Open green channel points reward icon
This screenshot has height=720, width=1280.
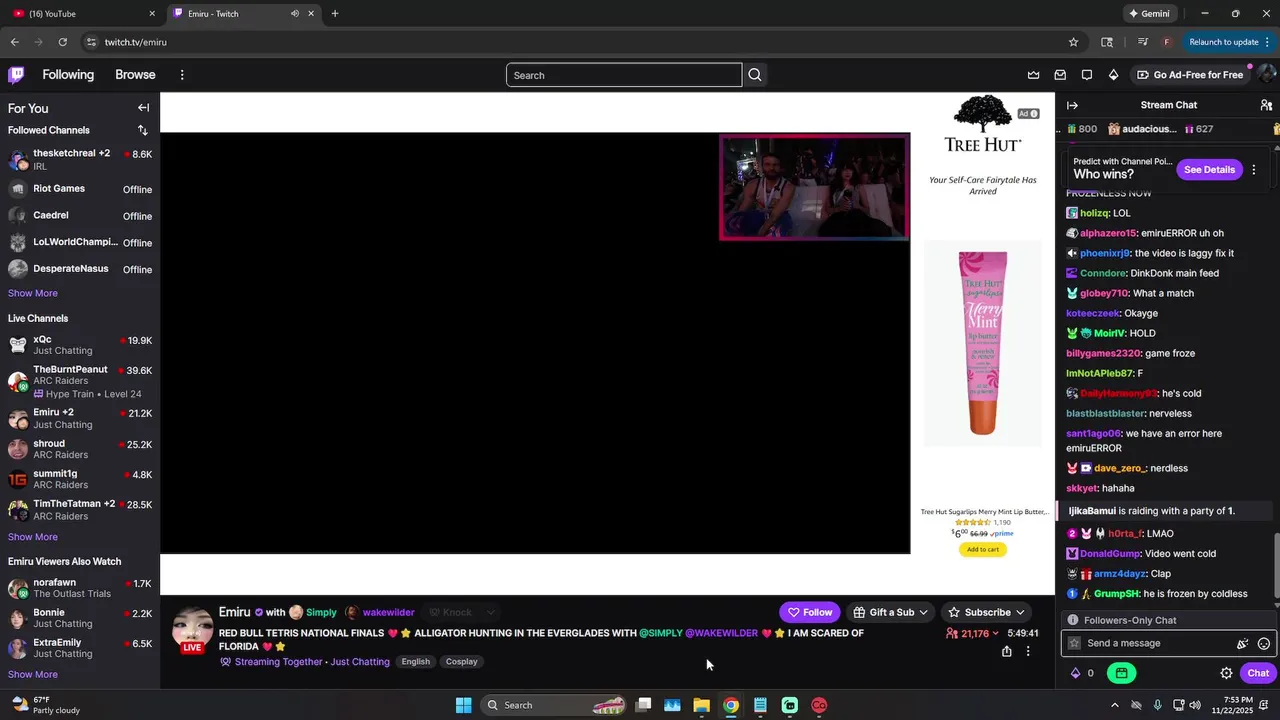[1122, 673]
